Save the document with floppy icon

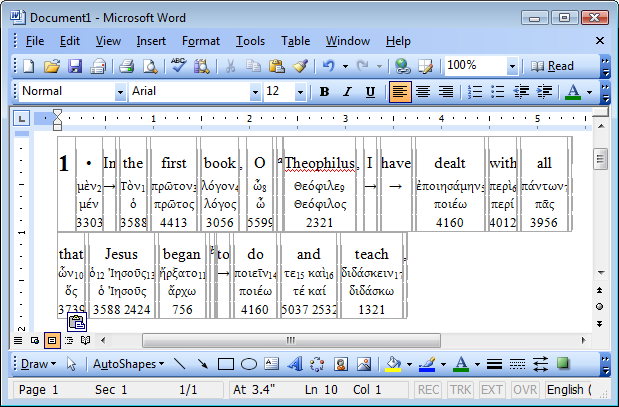coord(75,66)
